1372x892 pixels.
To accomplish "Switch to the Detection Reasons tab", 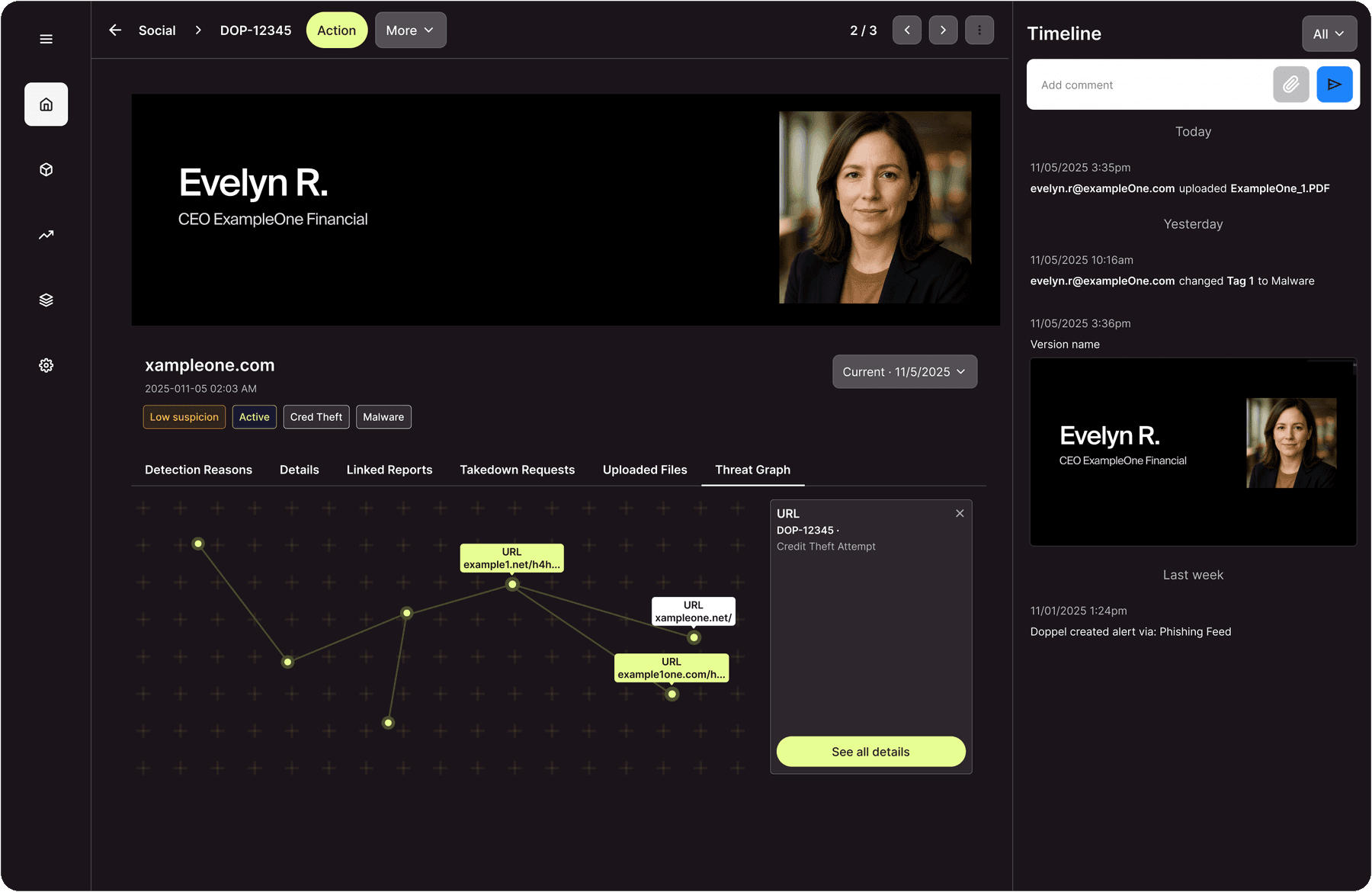I will 198,470.
